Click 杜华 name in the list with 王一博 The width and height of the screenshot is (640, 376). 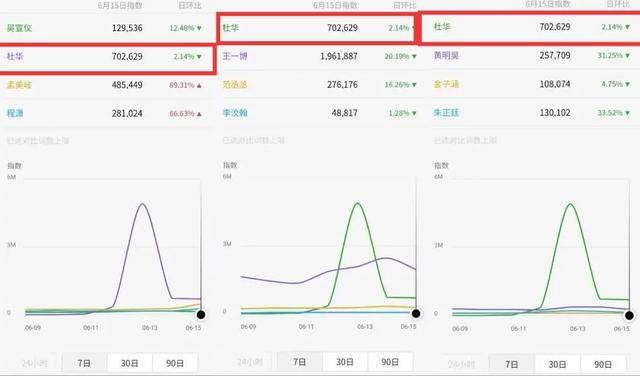[231, 28]
